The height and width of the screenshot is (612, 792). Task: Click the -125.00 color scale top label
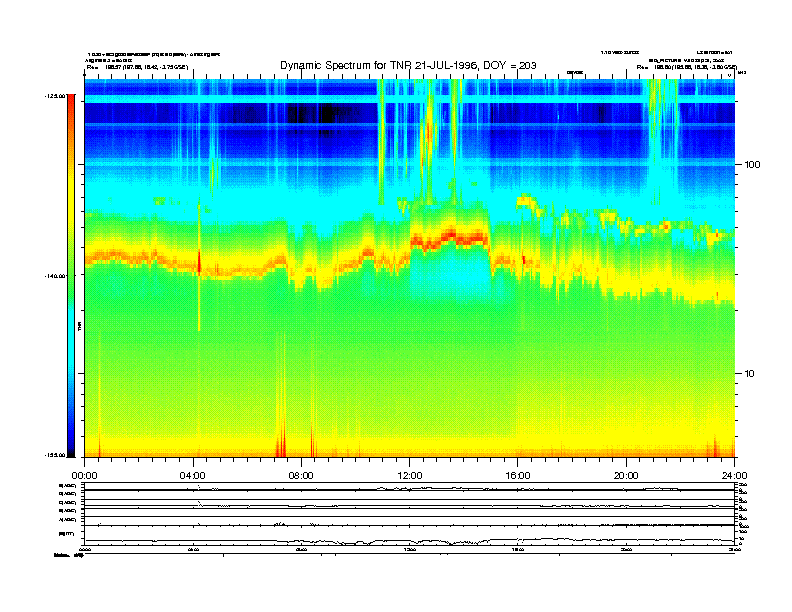[55, 96]
